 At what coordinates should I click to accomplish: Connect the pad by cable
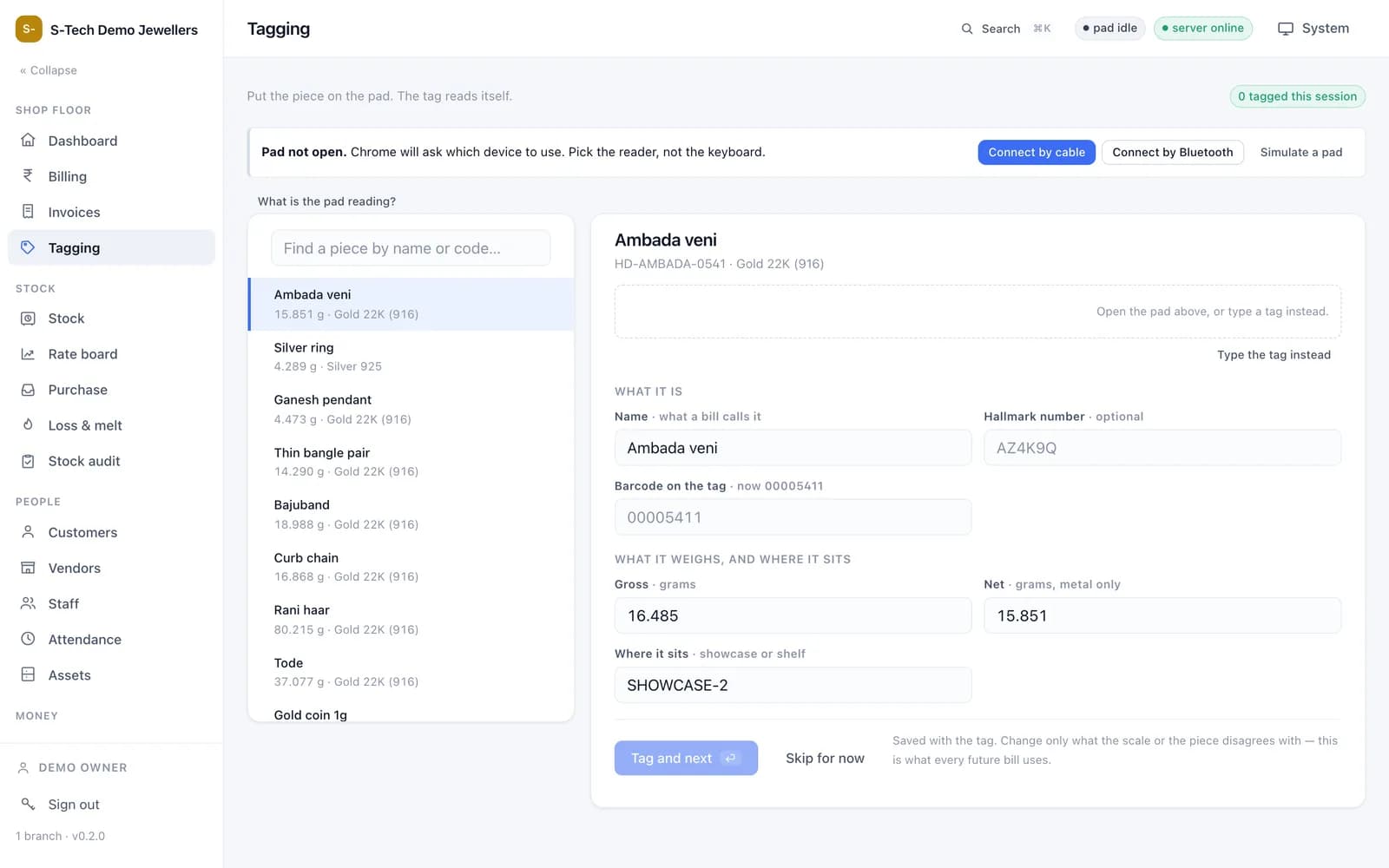(x=1037, y=152)
